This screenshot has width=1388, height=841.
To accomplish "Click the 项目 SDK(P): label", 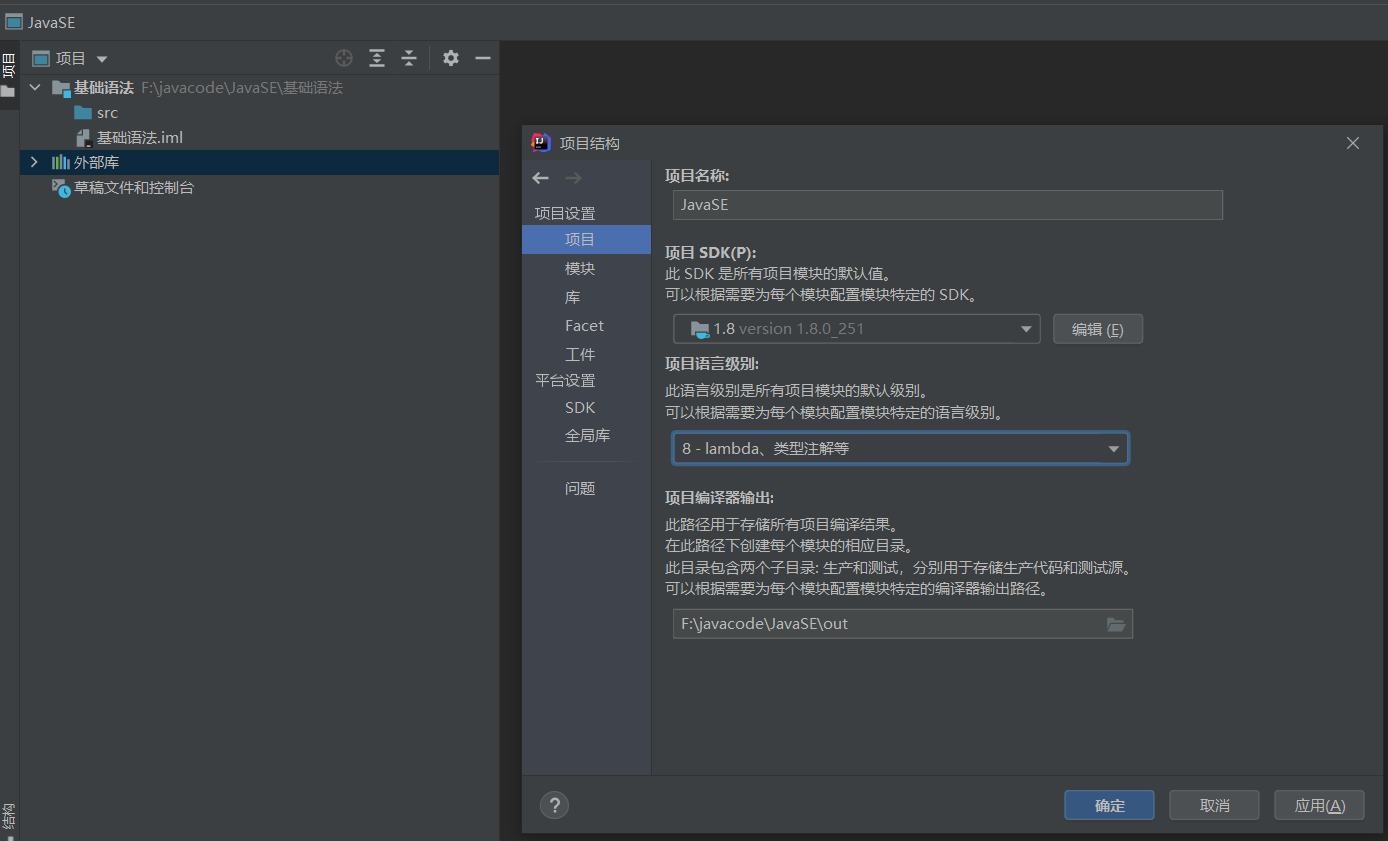I will pos(711,253).
